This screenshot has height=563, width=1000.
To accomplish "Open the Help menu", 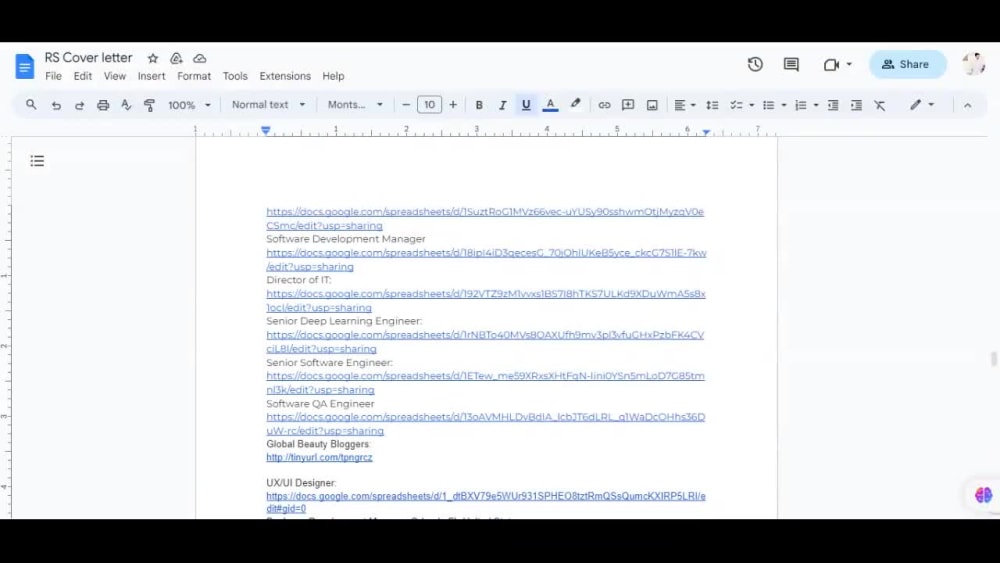I will [x=333, y=76].
